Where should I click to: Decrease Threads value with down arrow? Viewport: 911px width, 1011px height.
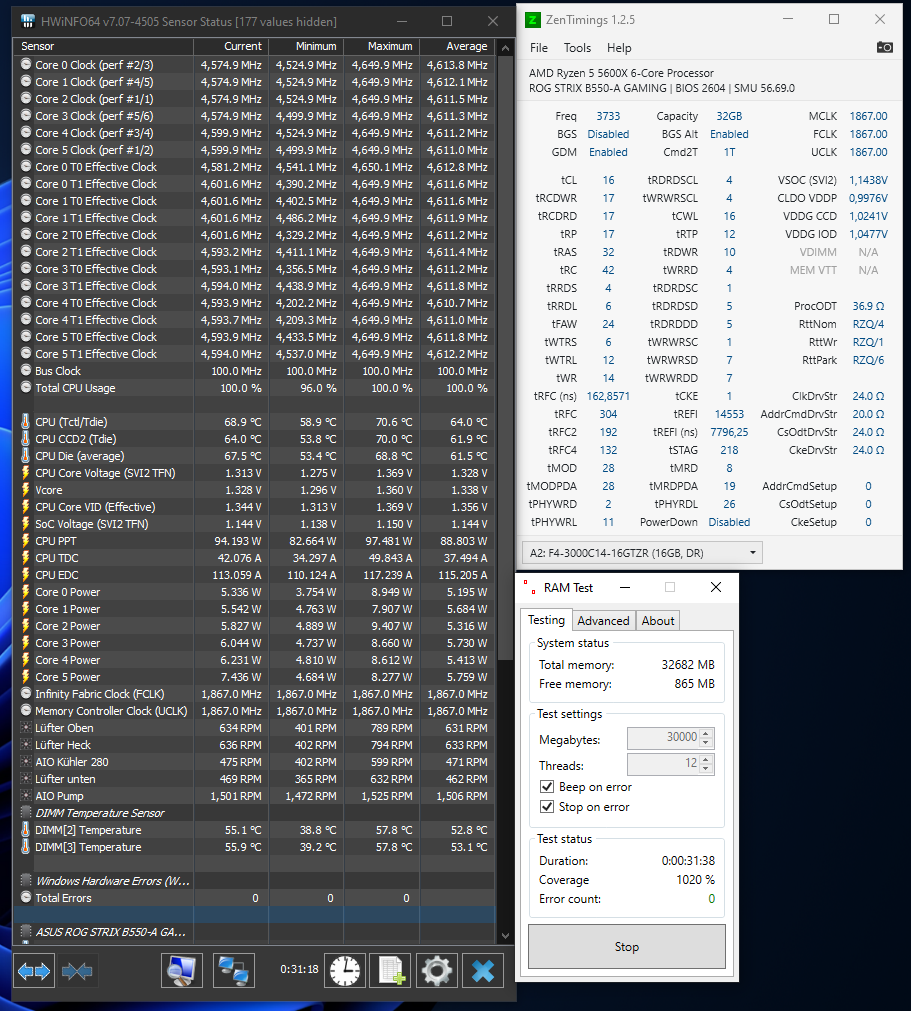[706, 769]
